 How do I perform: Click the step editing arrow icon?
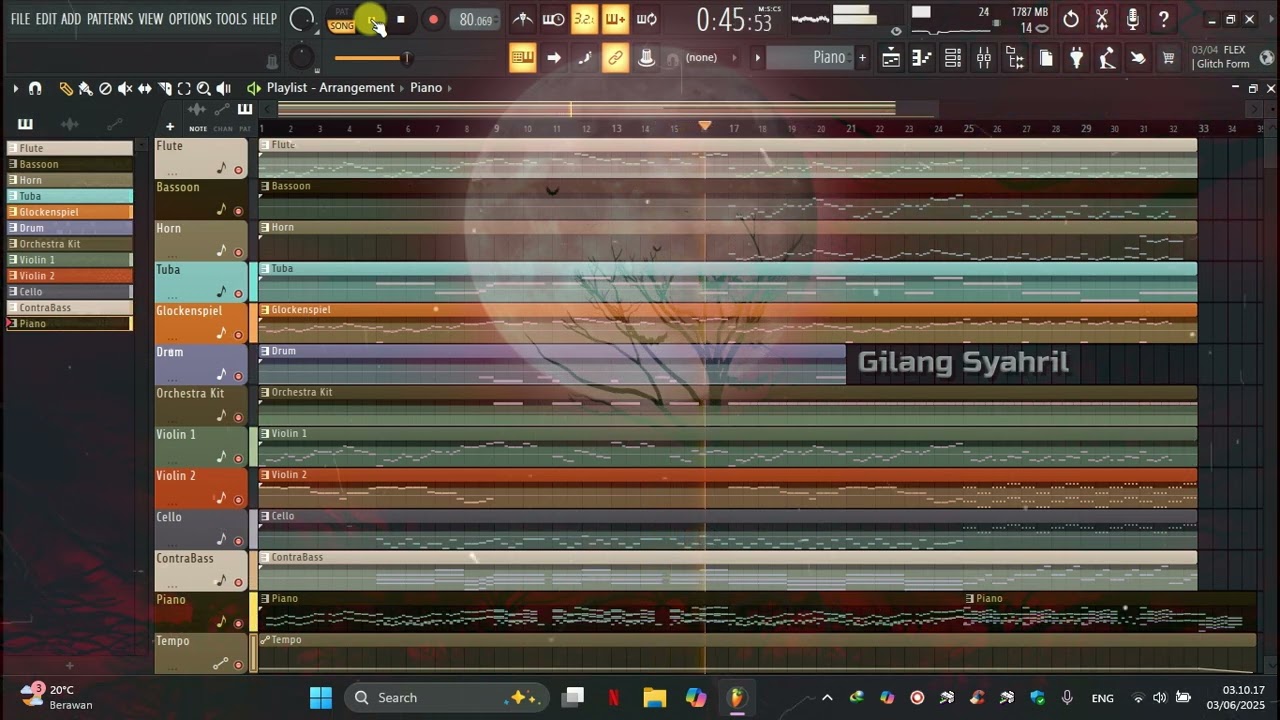coord(554,58)
